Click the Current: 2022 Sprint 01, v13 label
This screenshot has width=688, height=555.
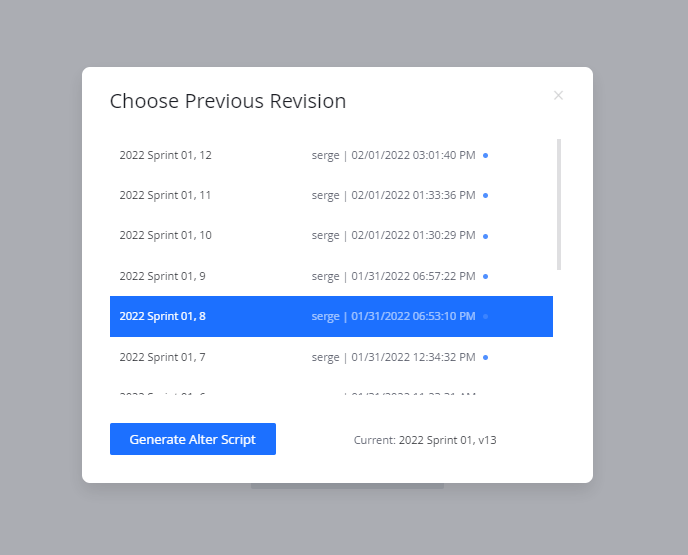point(425,440)
